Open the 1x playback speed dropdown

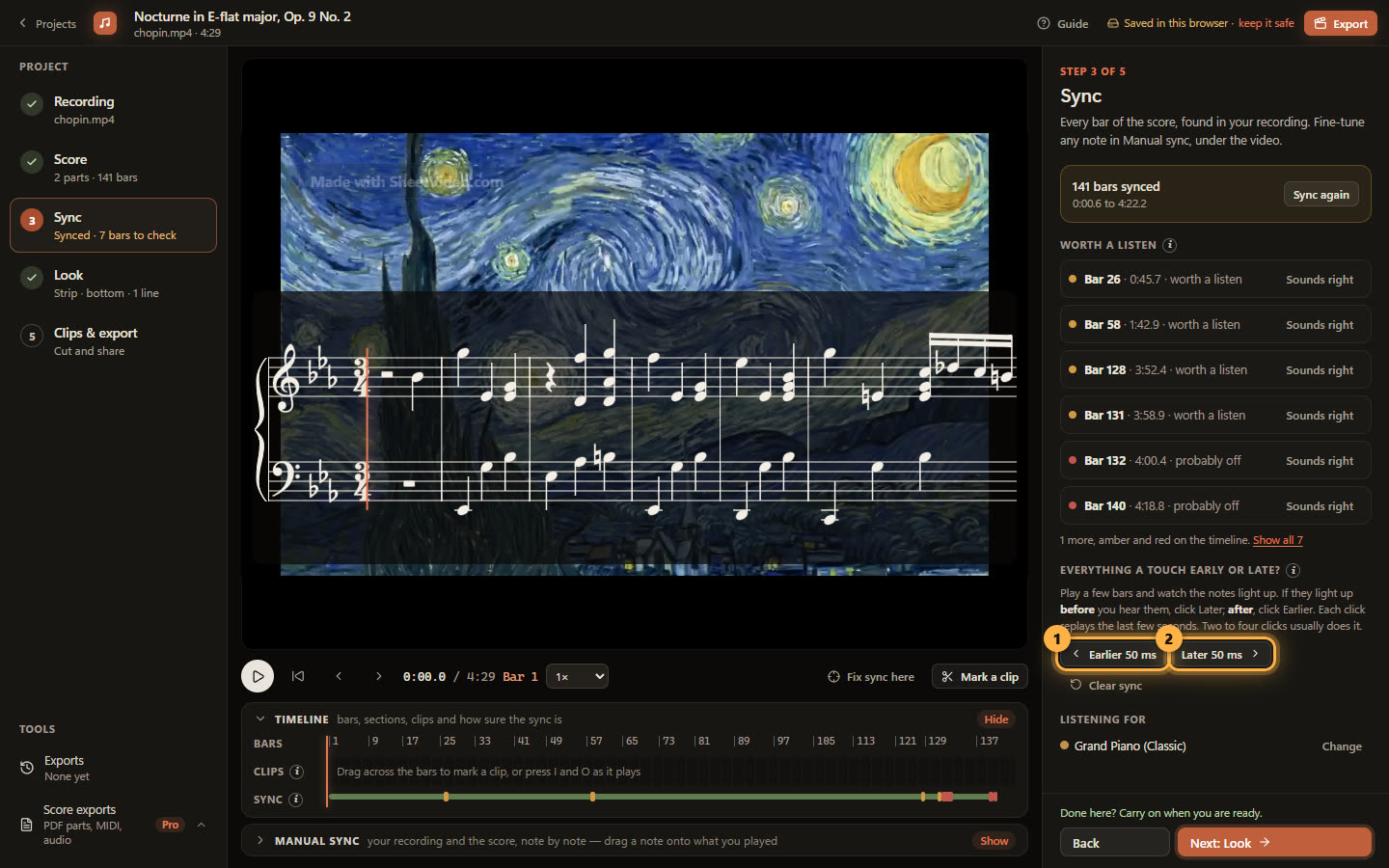[x=577, y=676]
